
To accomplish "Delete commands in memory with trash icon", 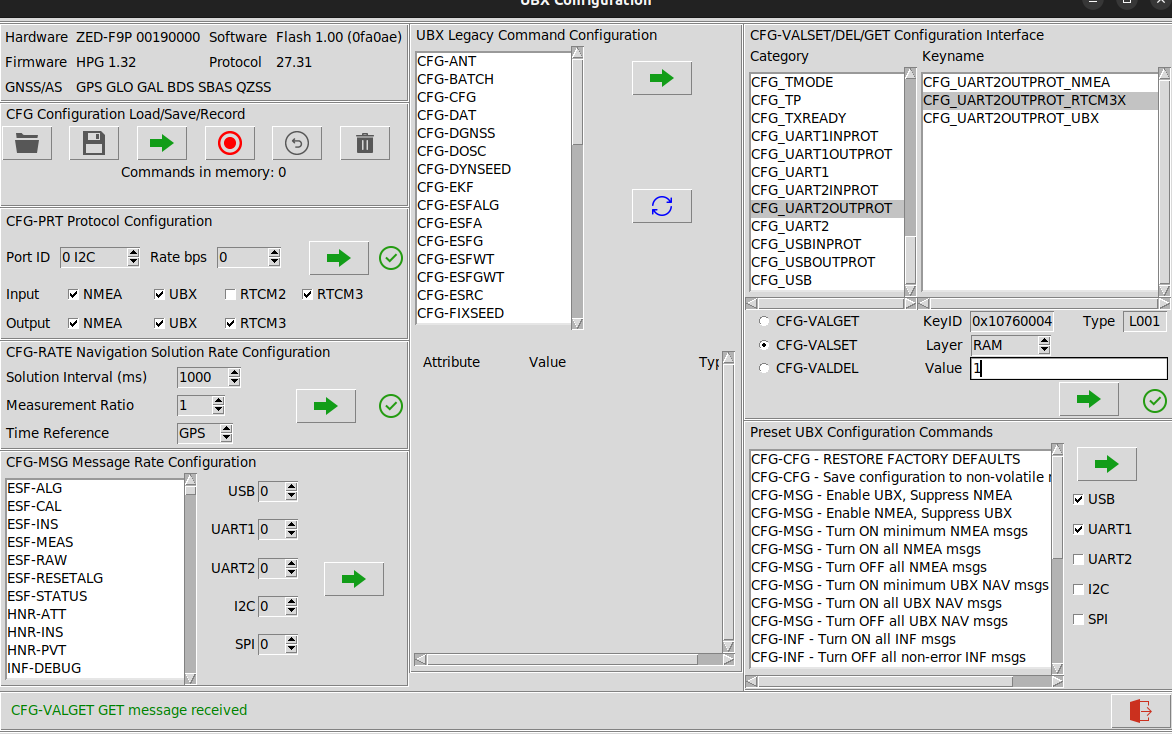I will pos(365,143).
